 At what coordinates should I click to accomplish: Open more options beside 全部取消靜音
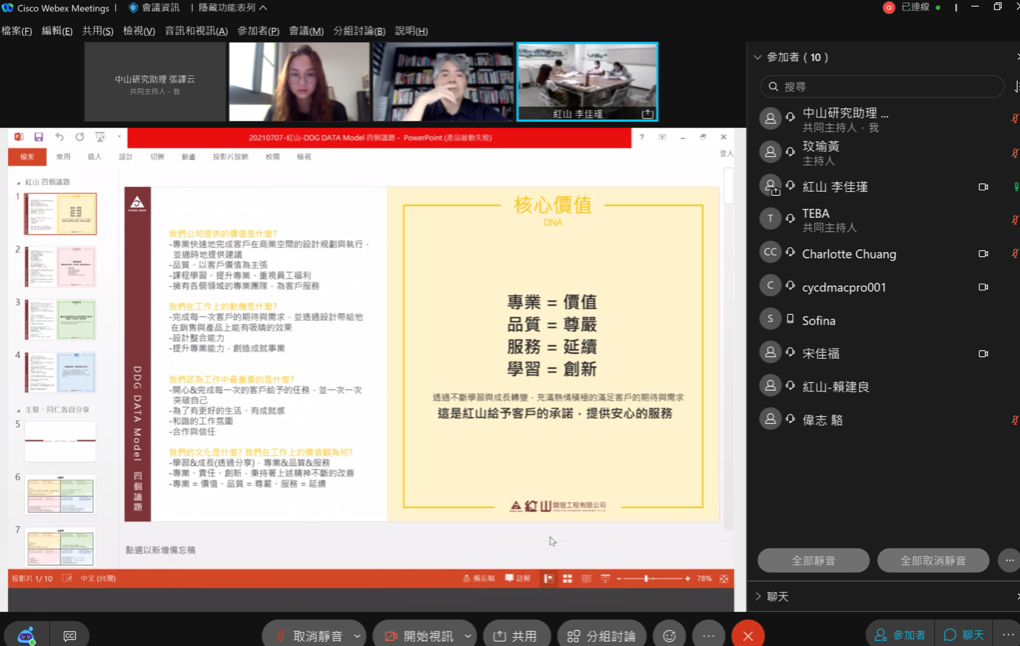pos(1009,560)
